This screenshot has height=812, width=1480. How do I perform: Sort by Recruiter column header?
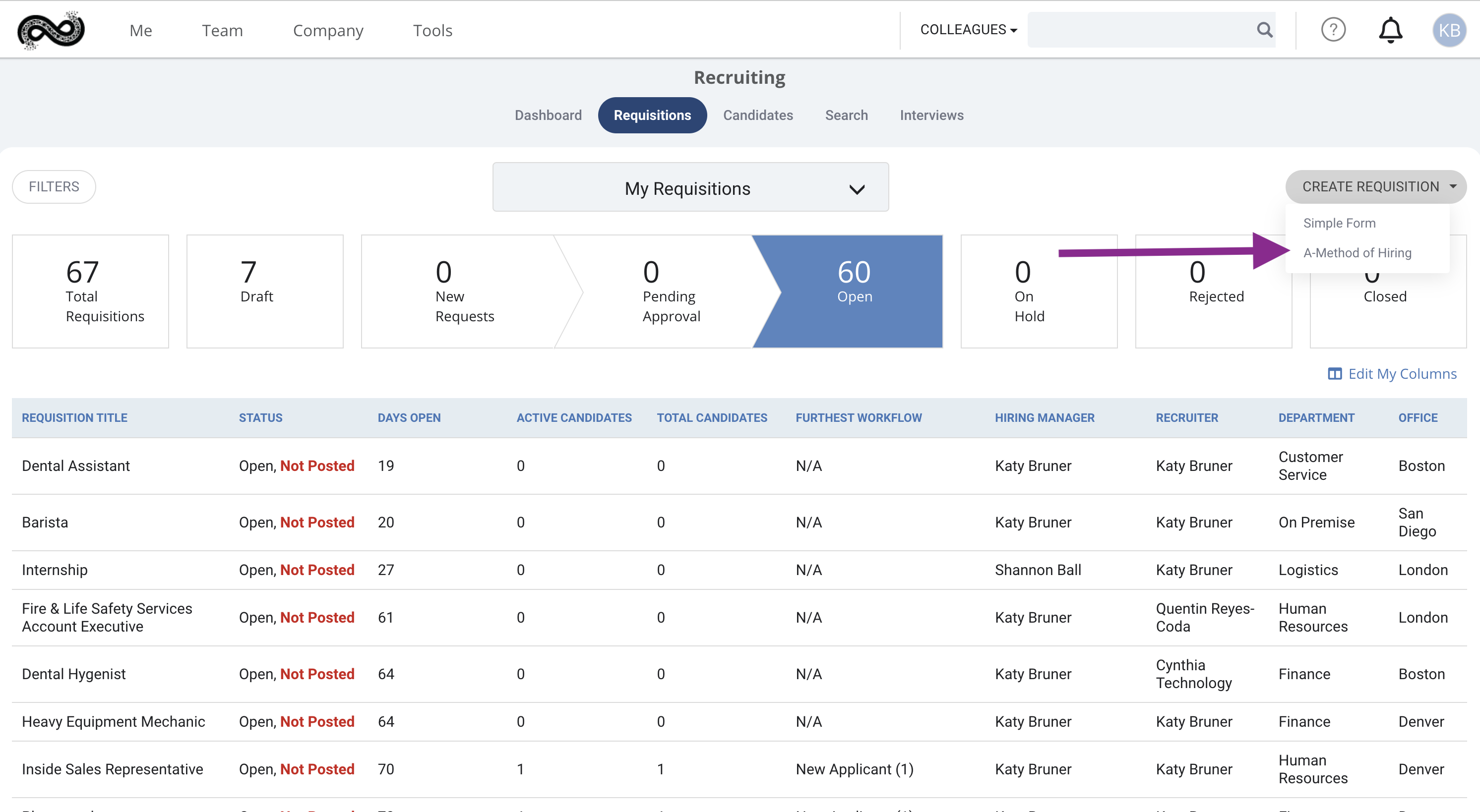coord(1186,417)
